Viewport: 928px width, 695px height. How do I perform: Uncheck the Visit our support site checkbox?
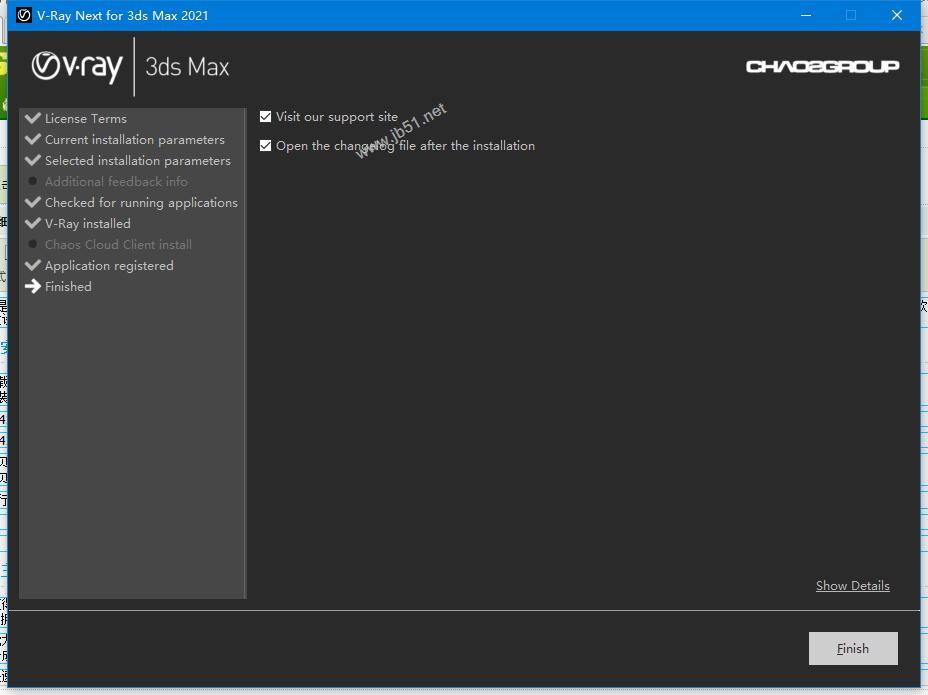coord(265,117)
